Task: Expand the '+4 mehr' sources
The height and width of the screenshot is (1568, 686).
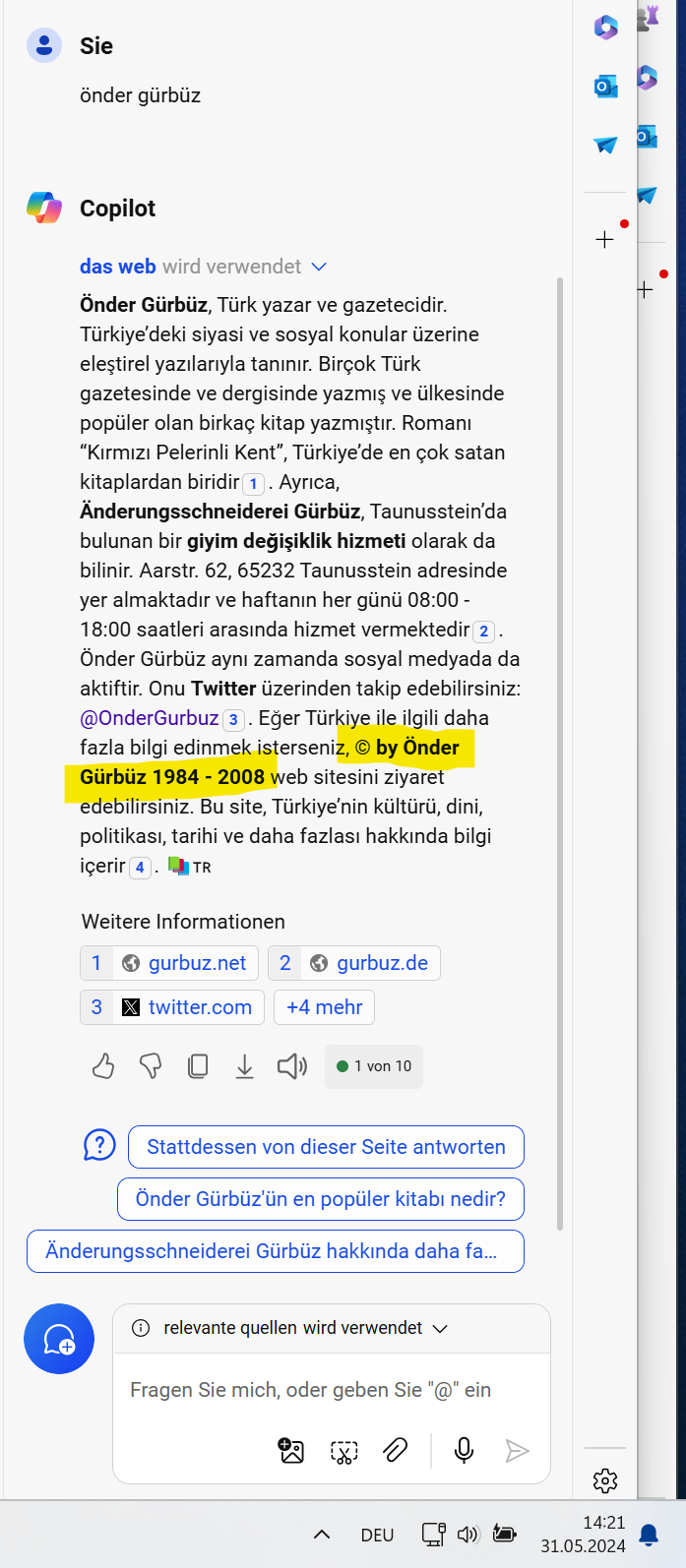Action: [x=324, y=1007]
